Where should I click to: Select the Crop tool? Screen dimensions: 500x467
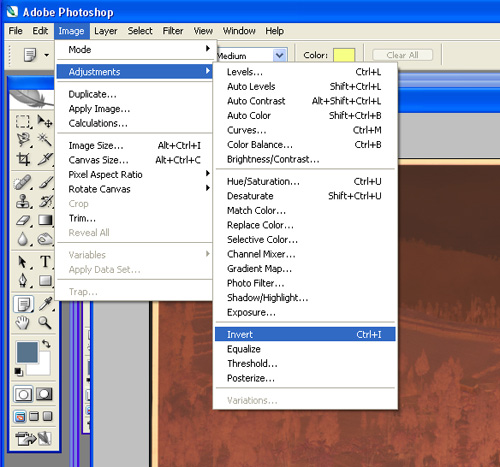(x=23, y=159)
